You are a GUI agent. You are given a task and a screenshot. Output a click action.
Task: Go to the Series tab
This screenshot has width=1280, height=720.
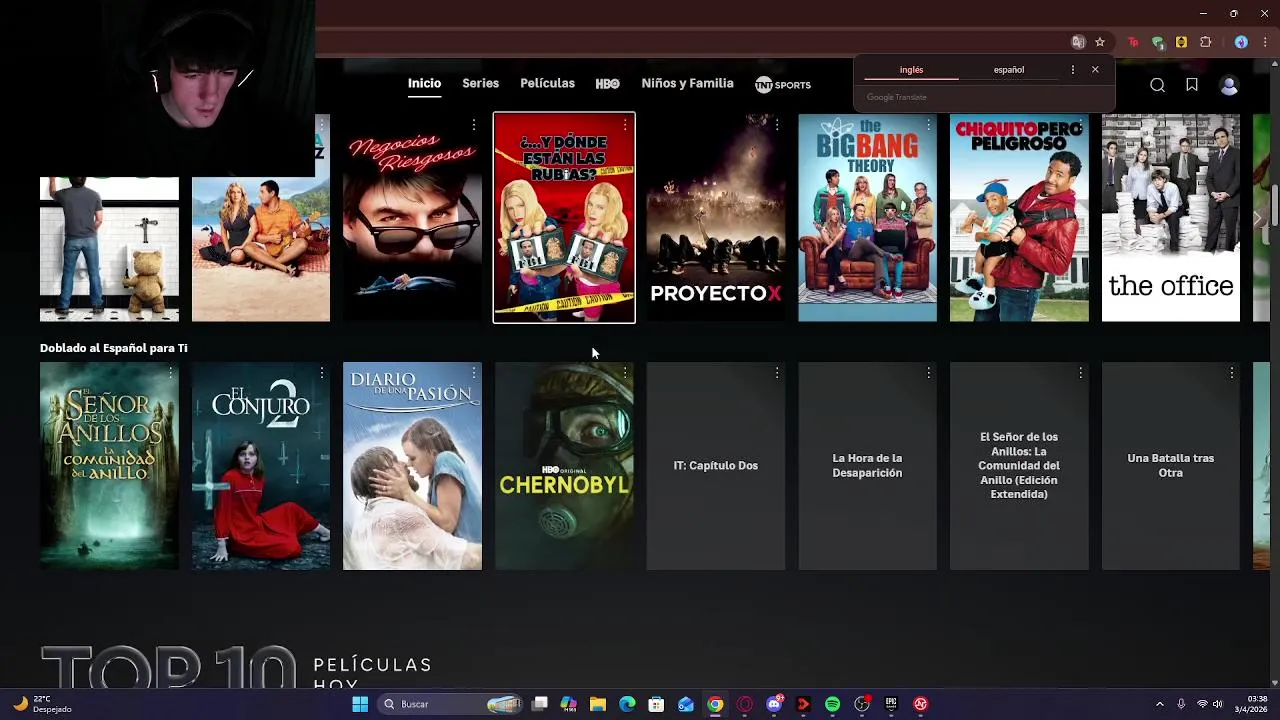coord(480,84)
